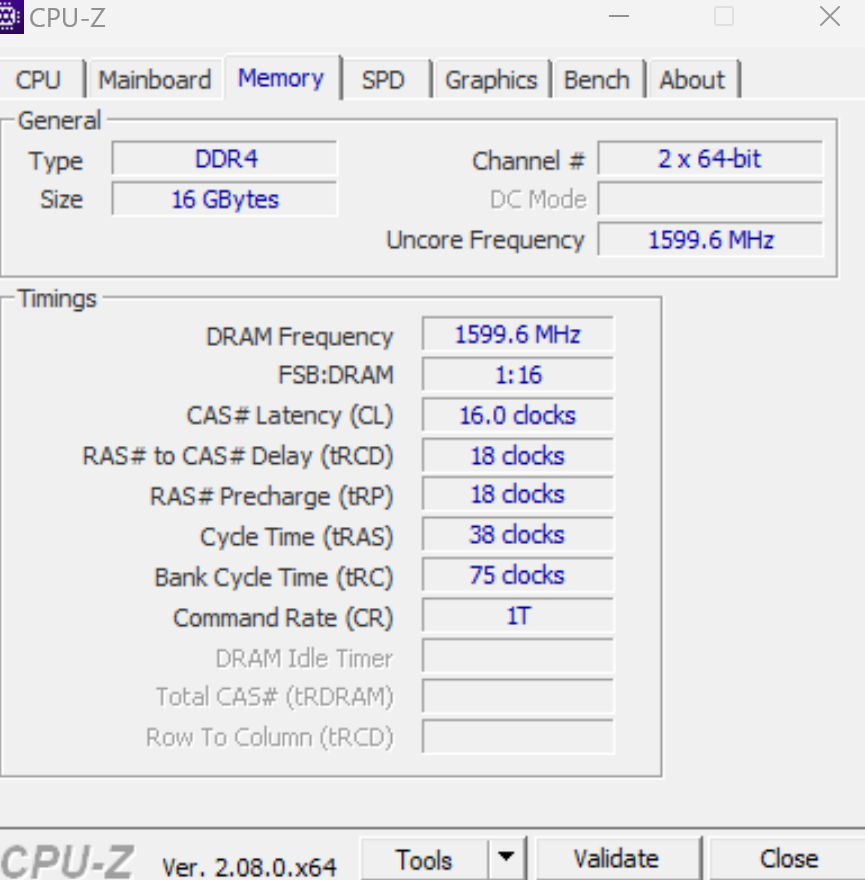Click the Bank Cycle Time (tRC) label
Screen dimensions: 865x880
click(274, 578)
